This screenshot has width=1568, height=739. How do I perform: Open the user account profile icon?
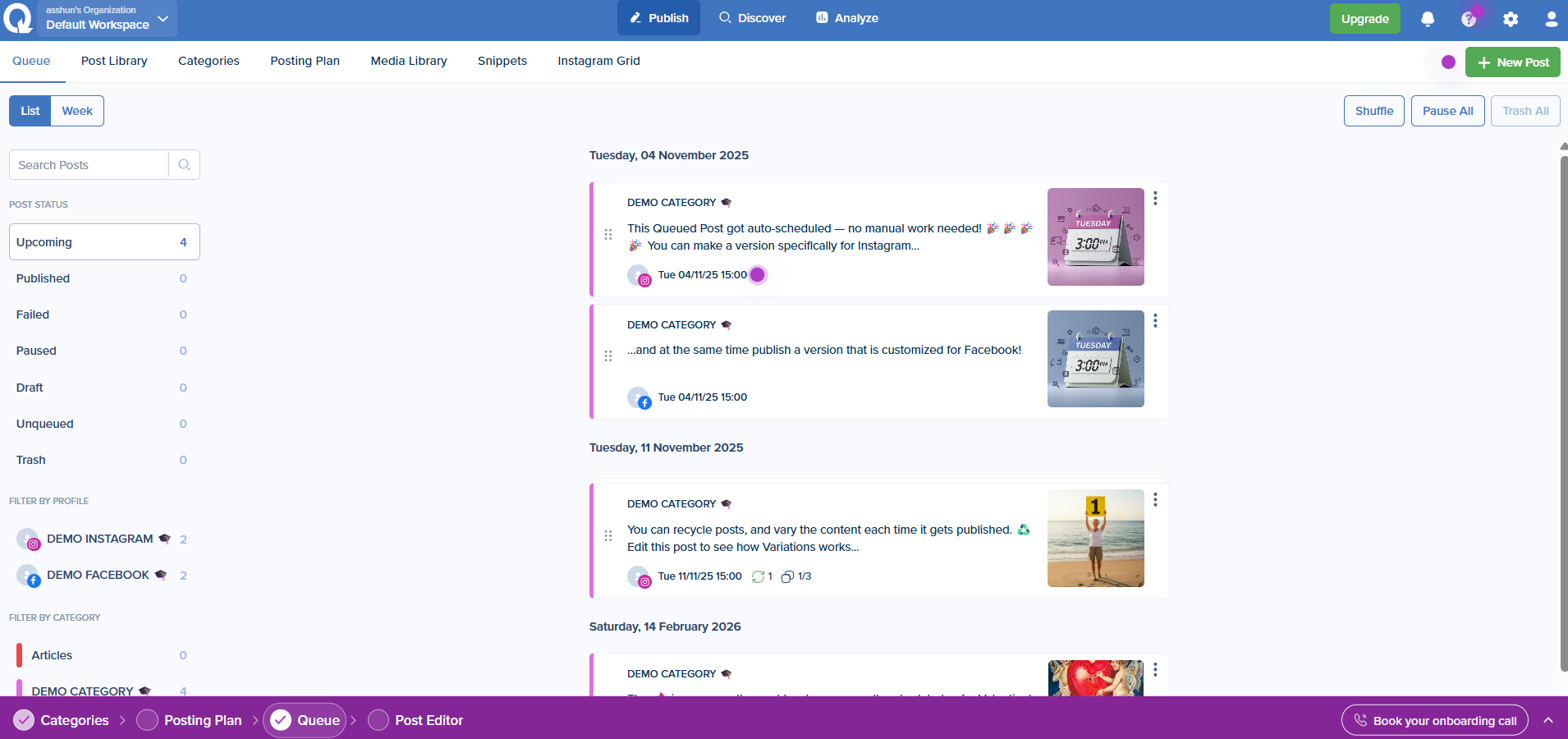[x=1551, y=19]
